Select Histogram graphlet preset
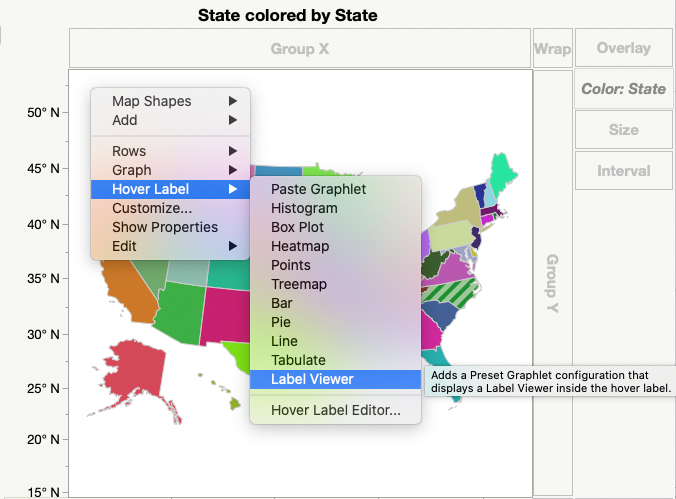The width and height of the screenshot is (676, 499). click(304, 208)
